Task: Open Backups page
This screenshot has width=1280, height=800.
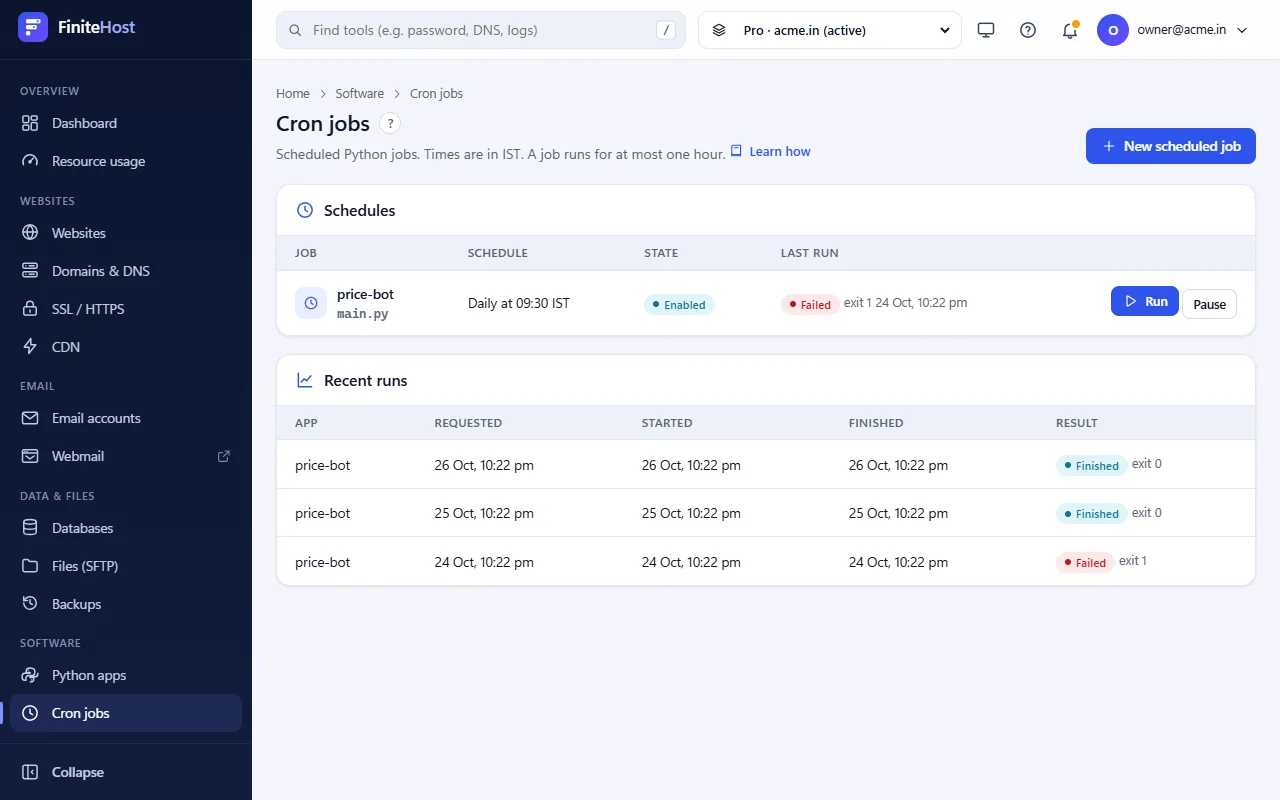Action: pos(126,604)
